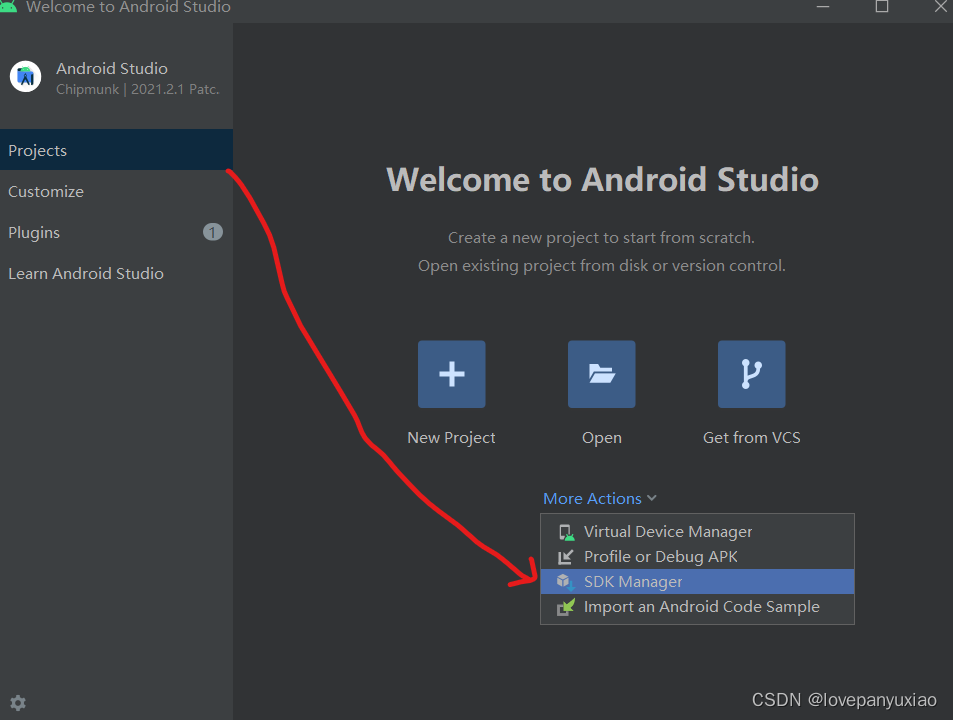Image resolution: width=953 pixels, height=720 pixels.
Task: Click the Virtual Device Manager icon
Action: pos(566,532)
